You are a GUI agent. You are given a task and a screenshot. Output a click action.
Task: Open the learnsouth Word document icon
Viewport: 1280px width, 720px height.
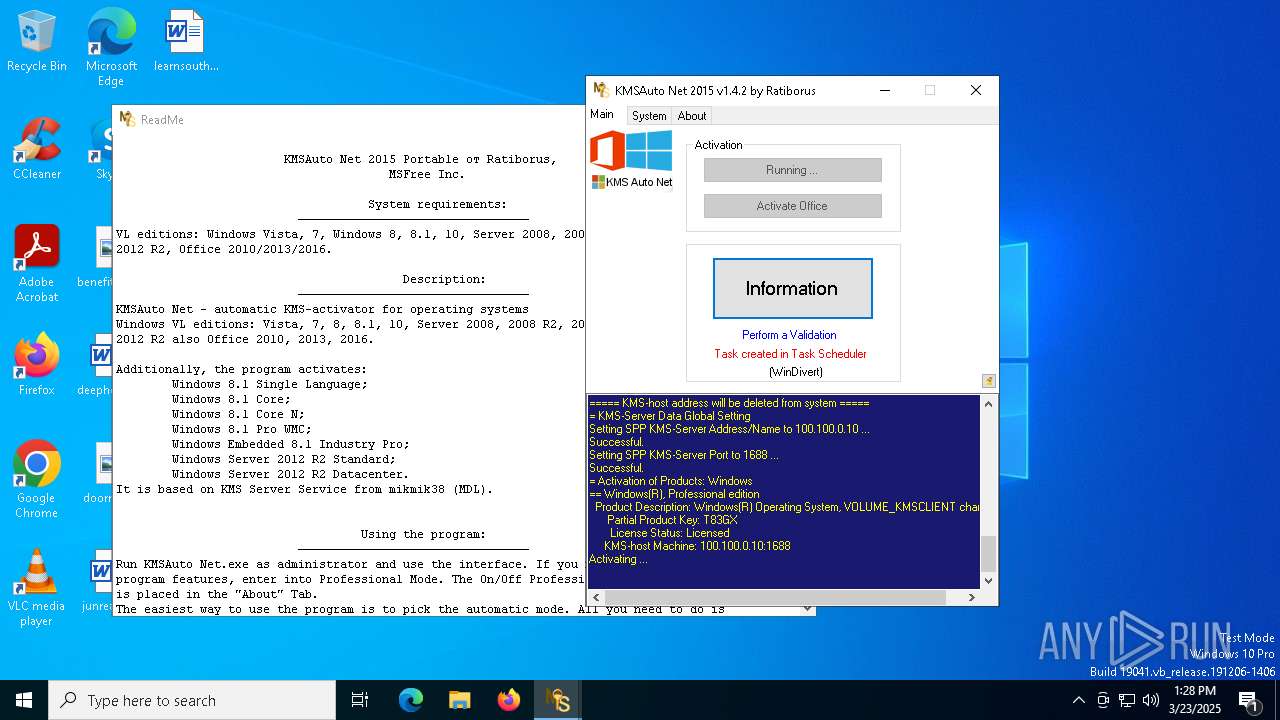(186, 41)
